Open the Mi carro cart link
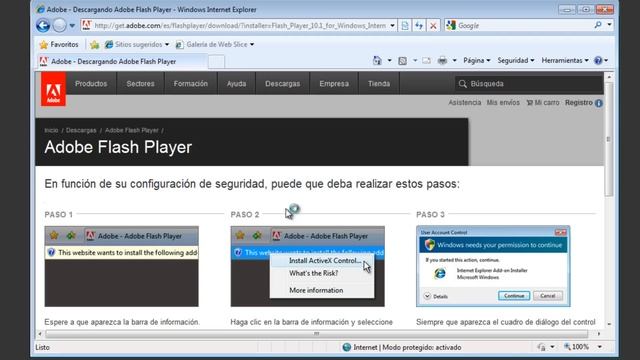 coord(543,102)
